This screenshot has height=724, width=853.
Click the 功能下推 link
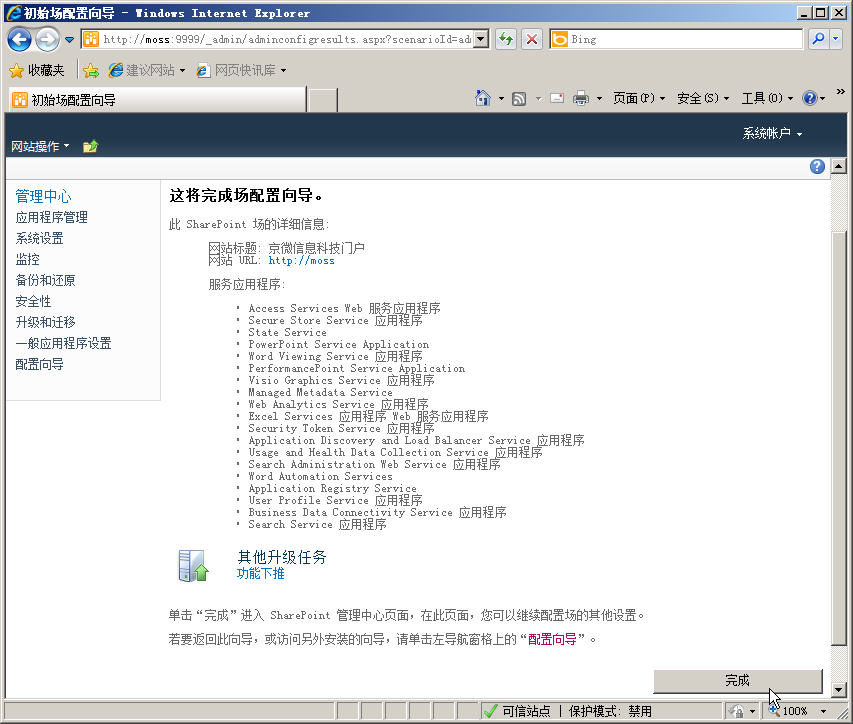point(261,573)
